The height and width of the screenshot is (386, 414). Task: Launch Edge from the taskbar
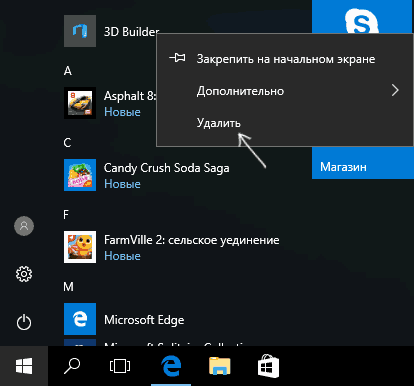coord(171,366)
